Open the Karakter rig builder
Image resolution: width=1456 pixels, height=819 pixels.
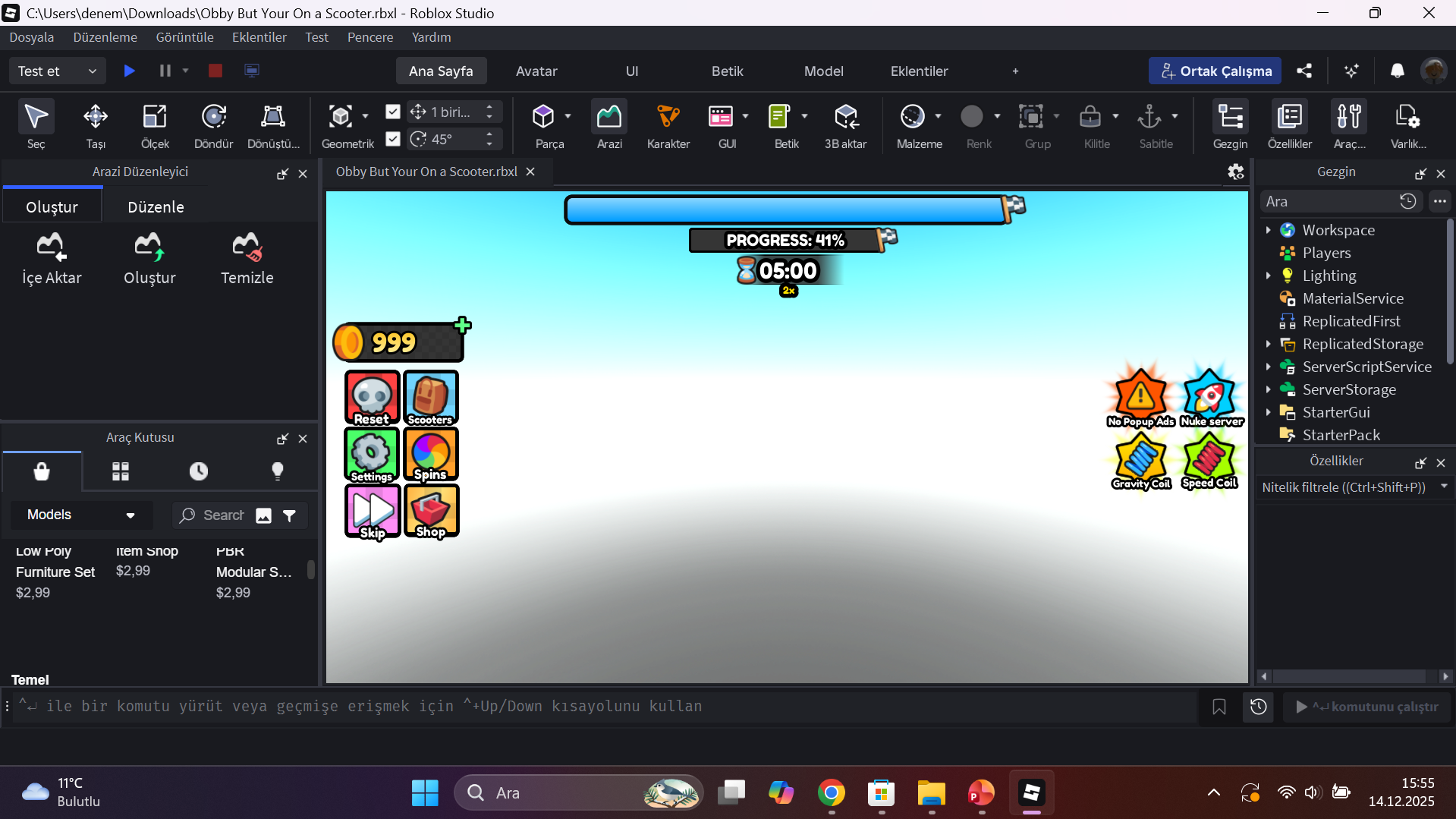(668, 124)
